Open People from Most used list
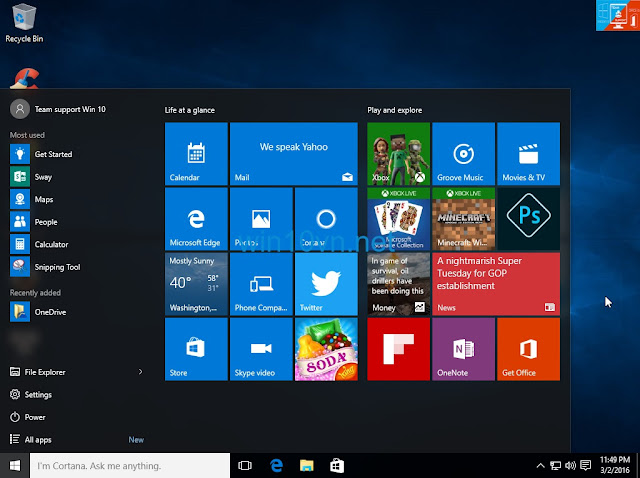This screenshot has height=478, width=640. [78, 222]
